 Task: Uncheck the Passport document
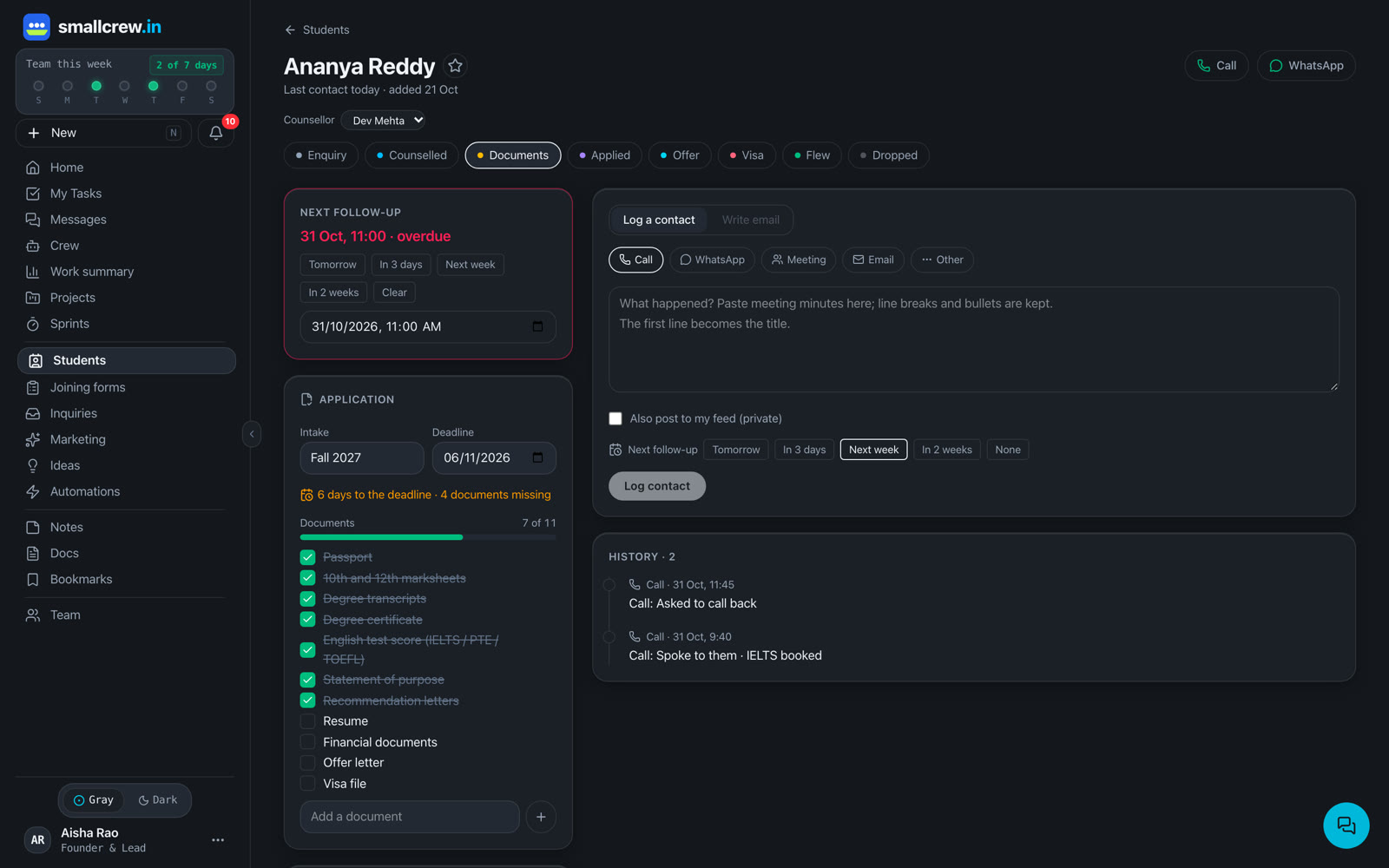[307, 557]
